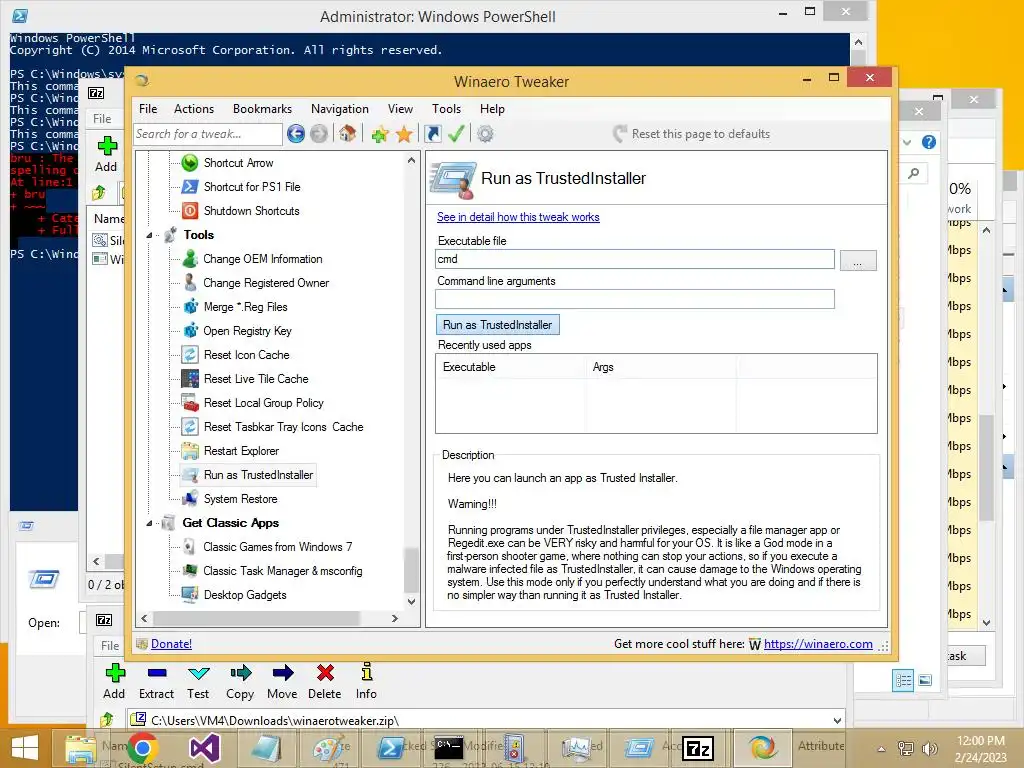Open 'See in detail how this tweak works' link
This screenshot has height=768, width=1024.
point(518,217)
